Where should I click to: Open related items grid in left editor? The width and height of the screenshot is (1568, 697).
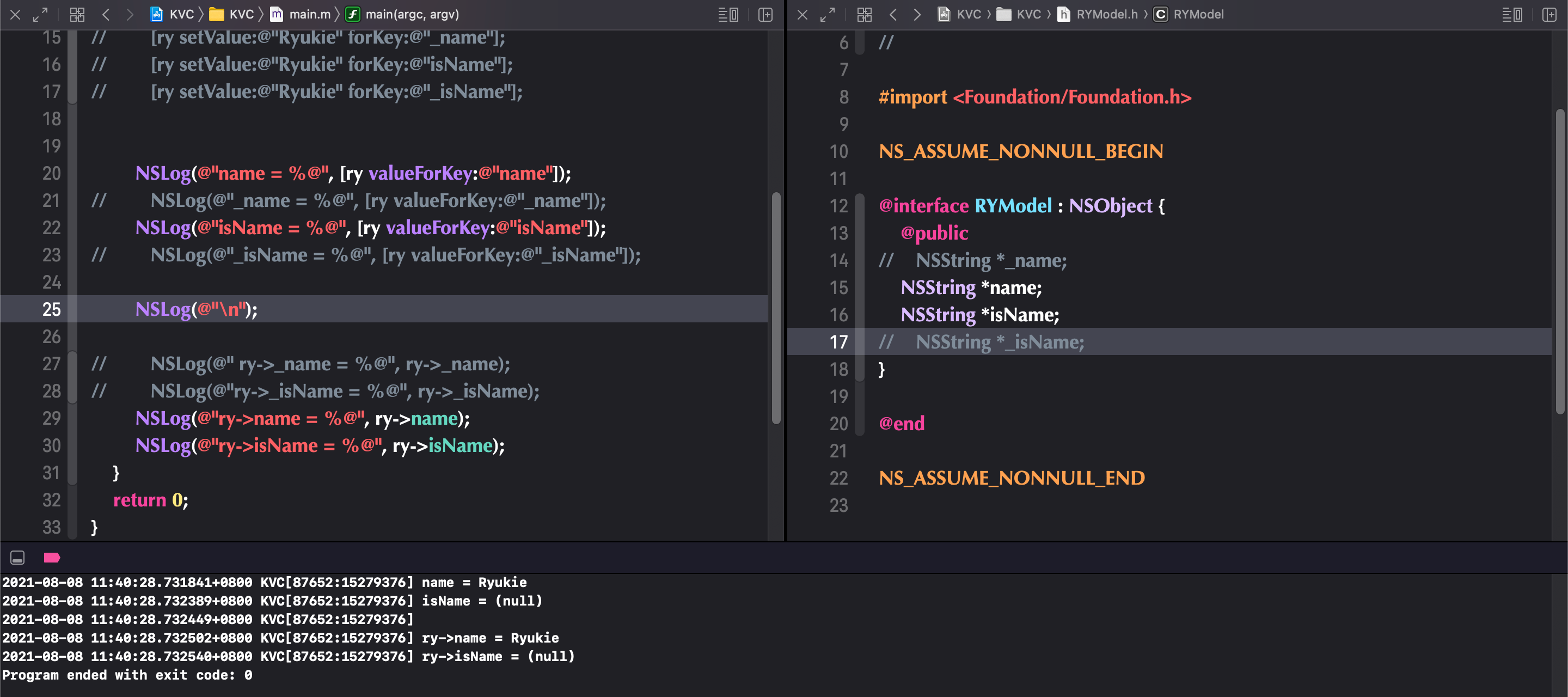(x=77, y=15)
